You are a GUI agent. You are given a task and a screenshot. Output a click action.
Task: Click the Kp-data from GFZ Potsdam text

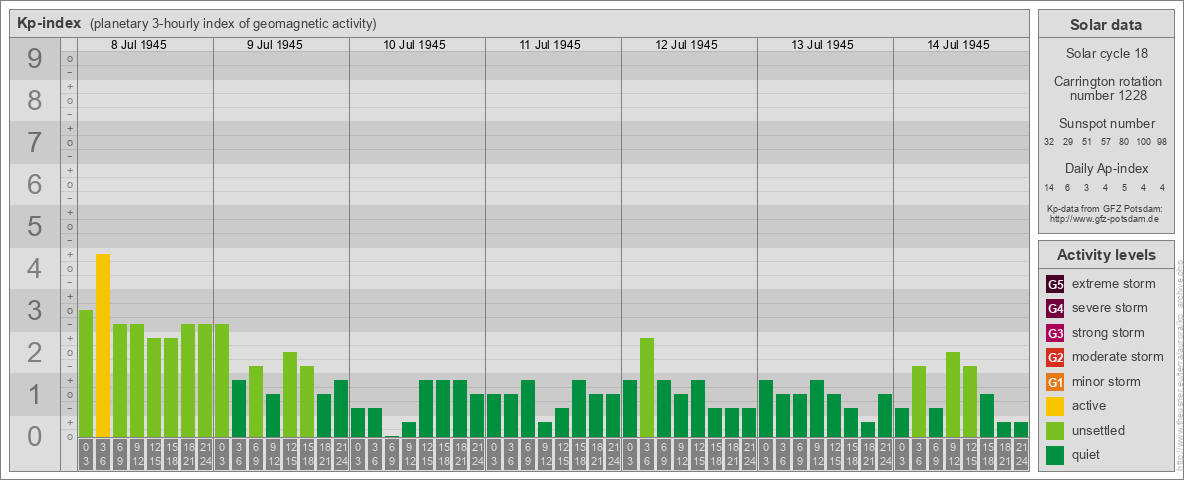[1103, 209]
